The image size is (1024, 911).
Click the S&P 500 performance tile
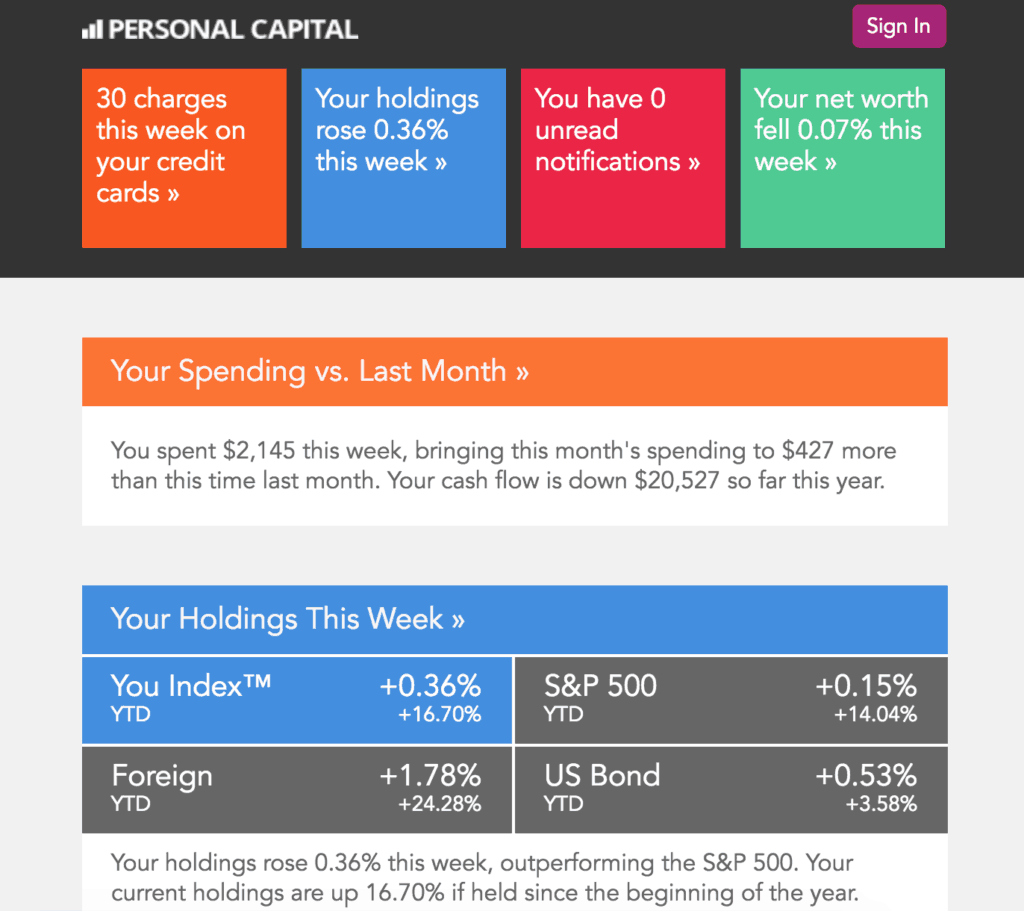730,699
